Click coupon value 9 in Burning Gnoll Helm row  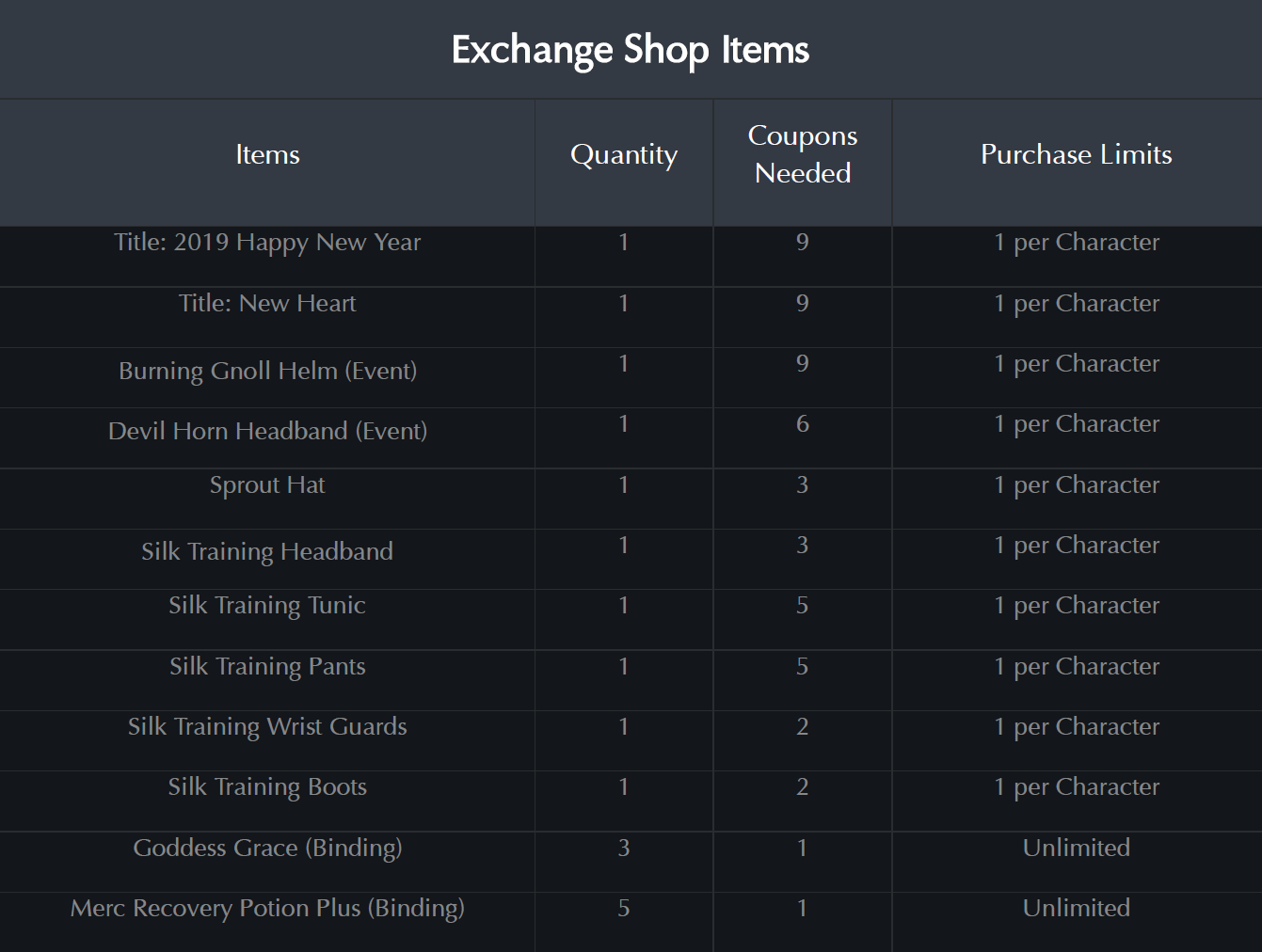pyautogui.click(x=803, y=363)
